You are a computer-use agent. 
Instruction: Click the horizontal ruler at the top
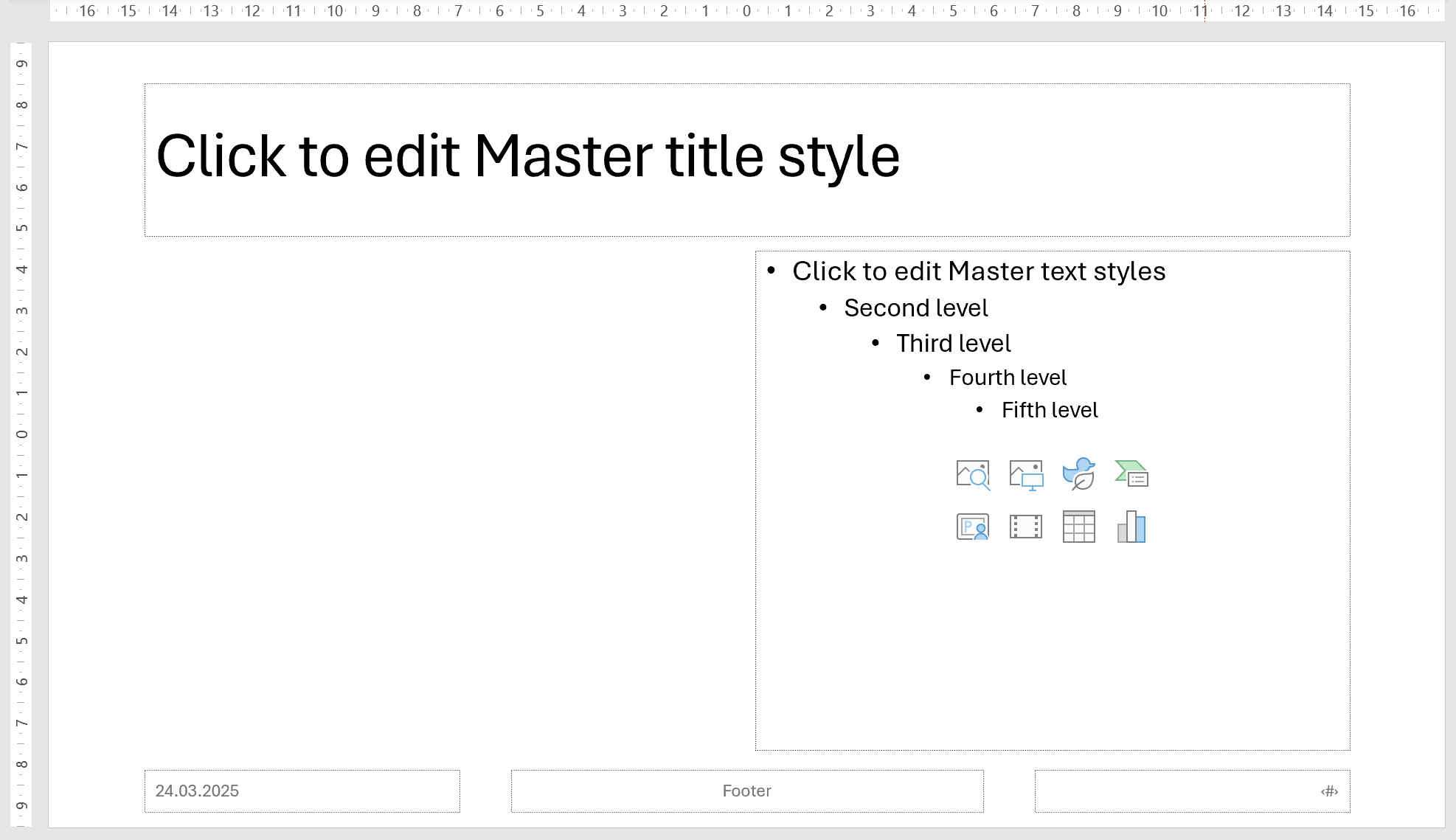coord(746,10)
